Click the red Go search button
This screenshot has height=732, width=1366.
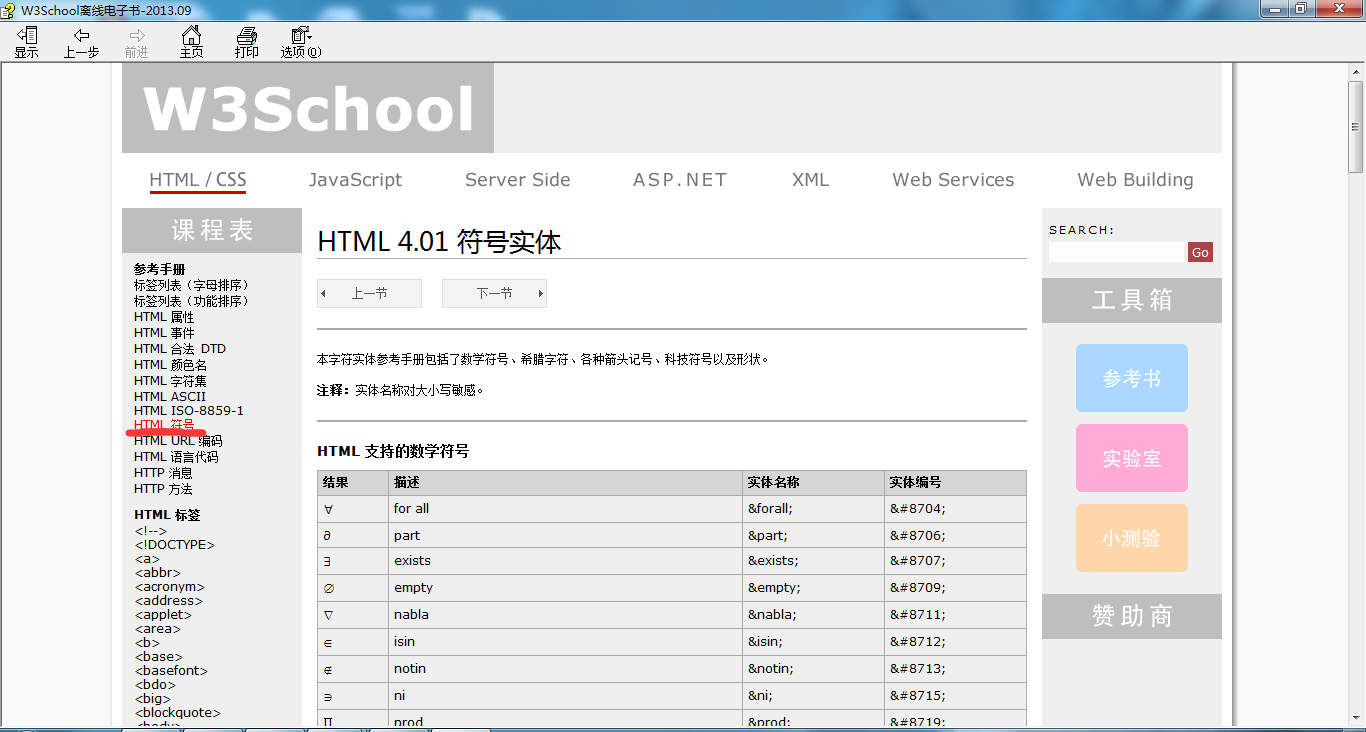tap(1200, 252)
